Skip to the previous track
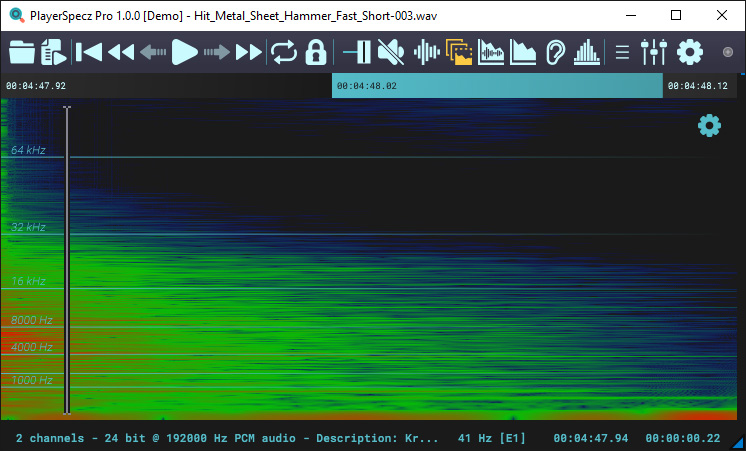746x451 pixels. coord(89,52)
